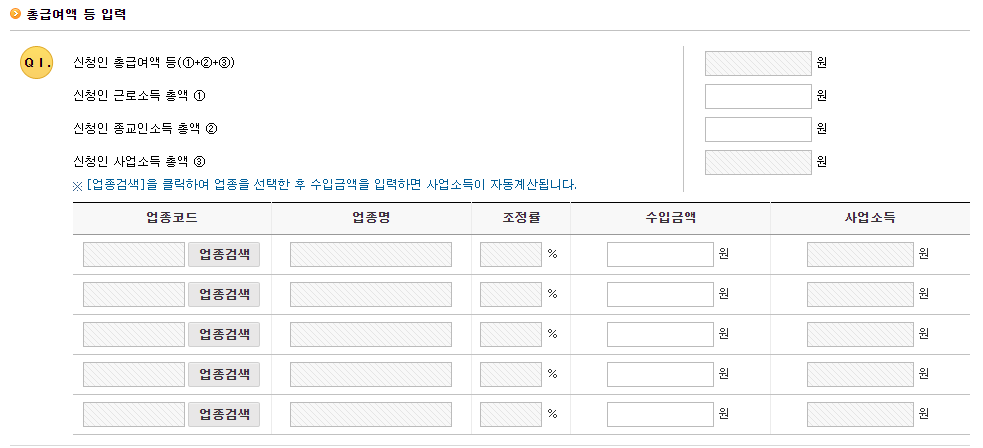Click the disabled 신청인 사업소득 총액 field
The image size is (983, 448).
click(x=758, y=162)
